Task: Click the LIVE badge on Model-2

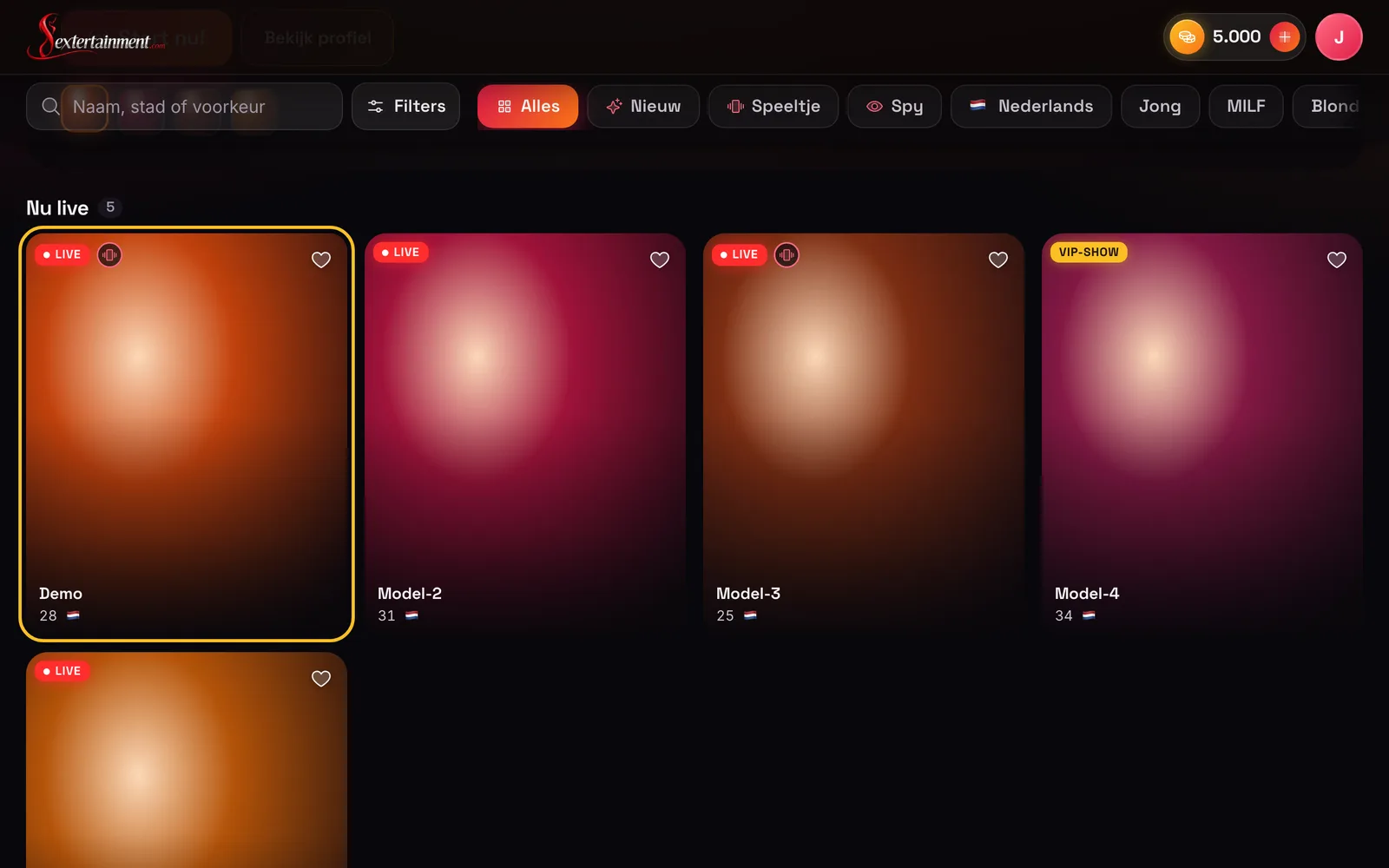Action: click(x=401, y=253)
